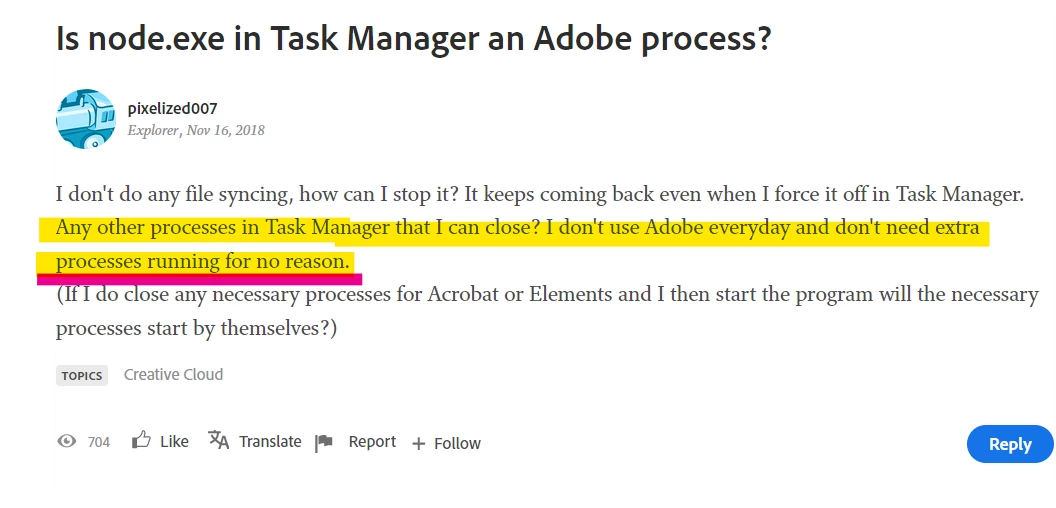Click the pink-underlined text "processes running for no reason"
The width and height of the screenshot is (1056, 508).
pos(203,262)
